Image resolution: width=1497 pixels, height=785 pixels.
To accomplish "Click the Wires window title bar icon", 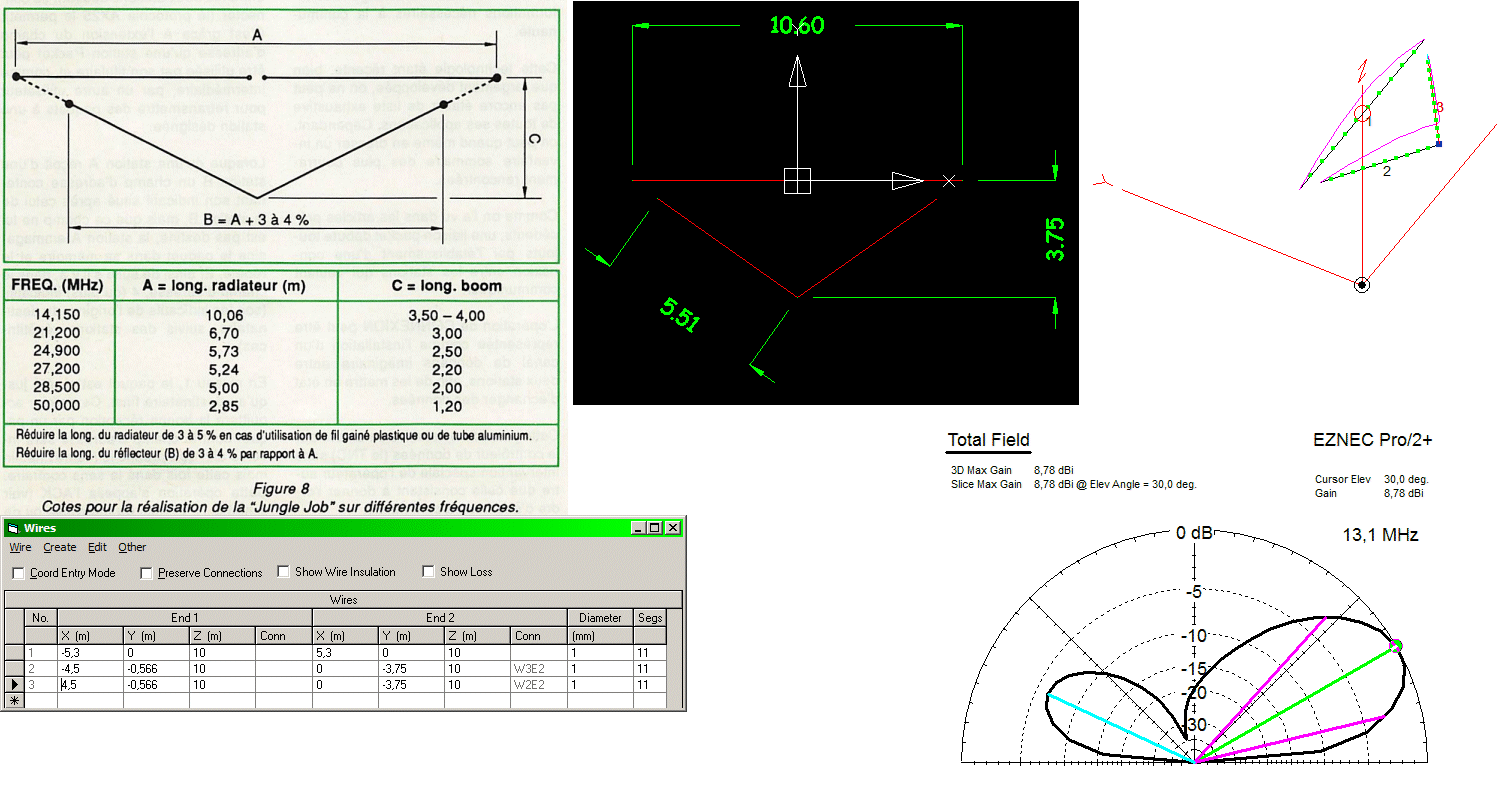I will pos(13,527).
